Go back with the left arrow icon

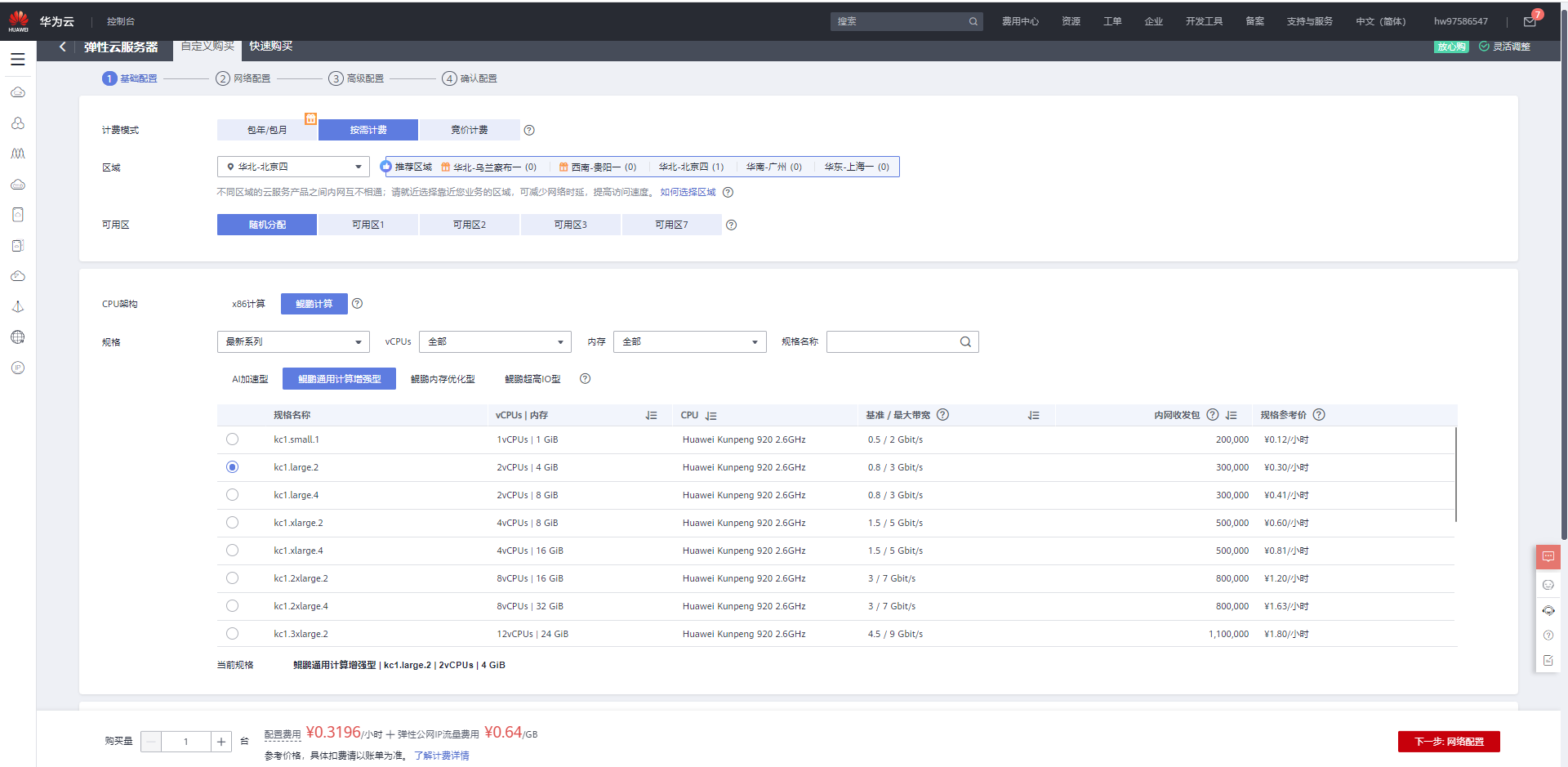[62, 47]
